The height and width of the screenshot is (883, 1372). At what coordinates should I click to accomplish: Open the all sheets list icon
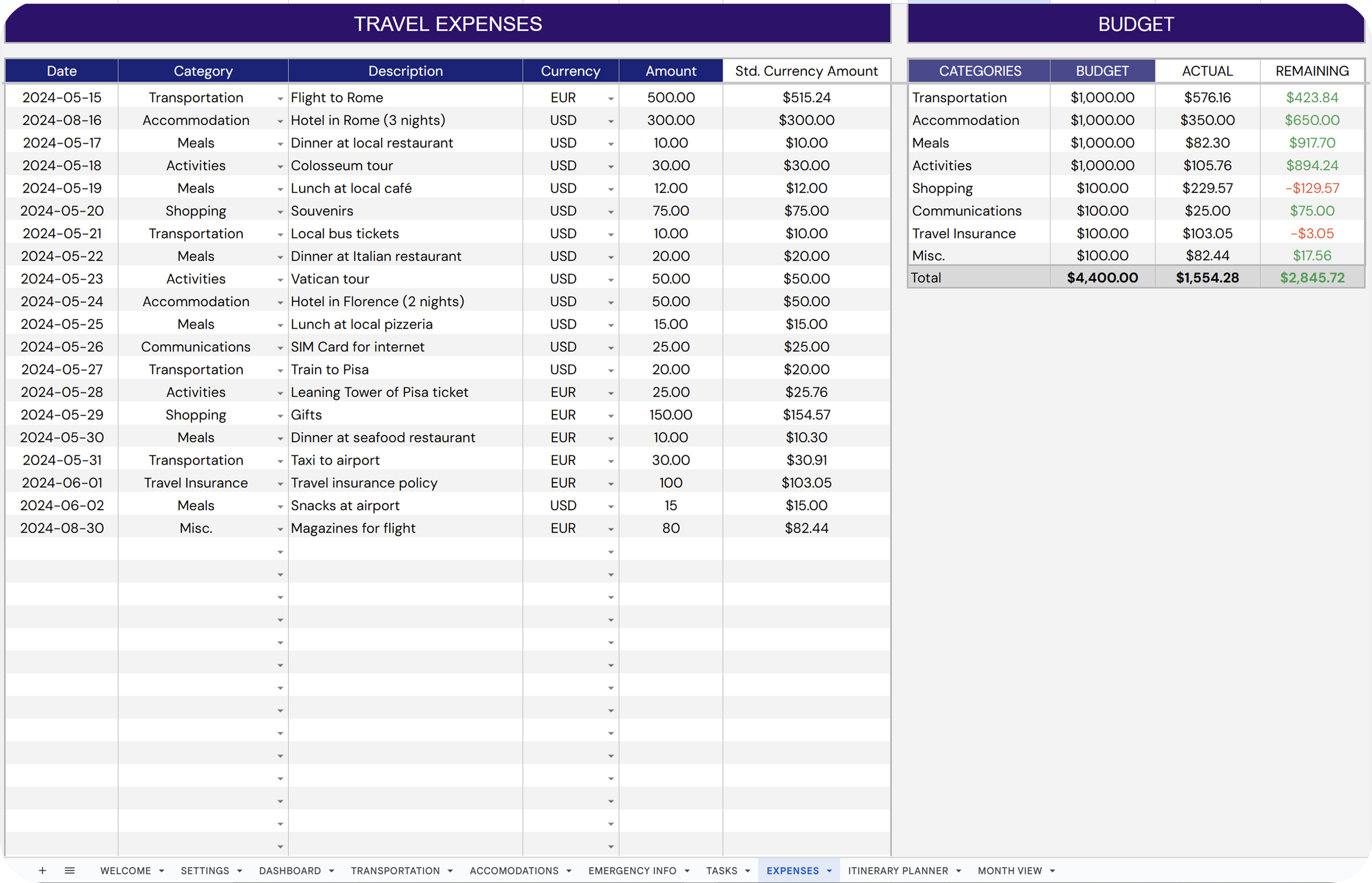point(70,870)
